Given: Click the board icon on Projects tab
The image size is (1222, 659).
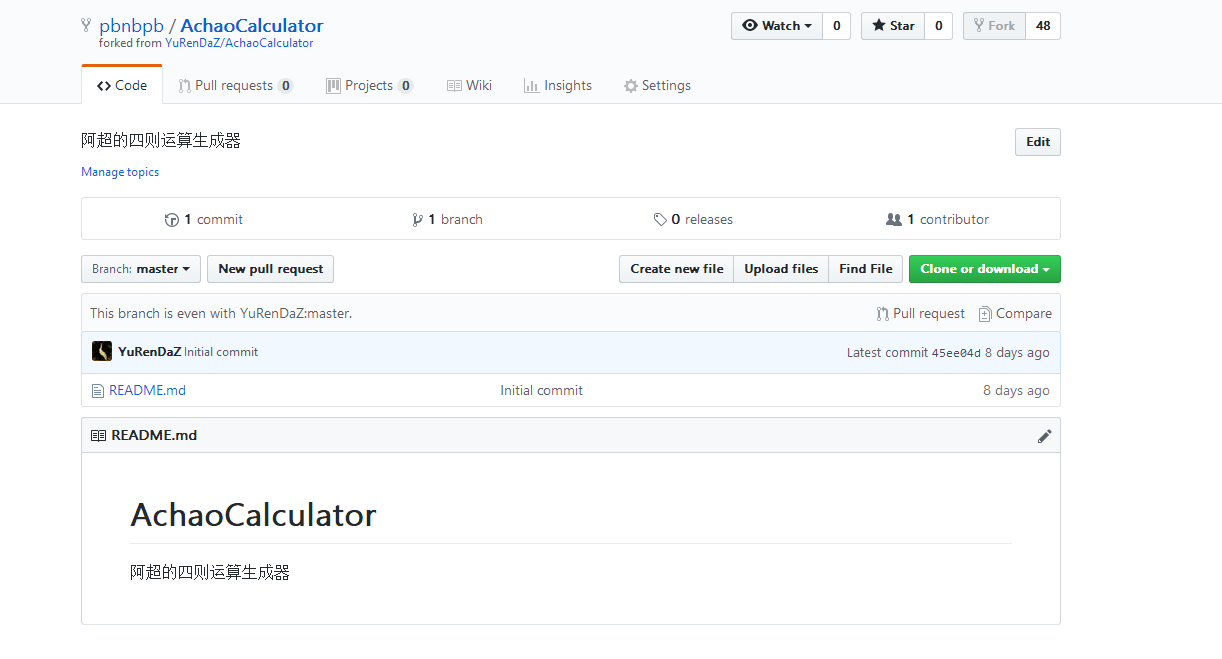Looking at the screenshot, I should pyautogui.click(x=333, y=86).
